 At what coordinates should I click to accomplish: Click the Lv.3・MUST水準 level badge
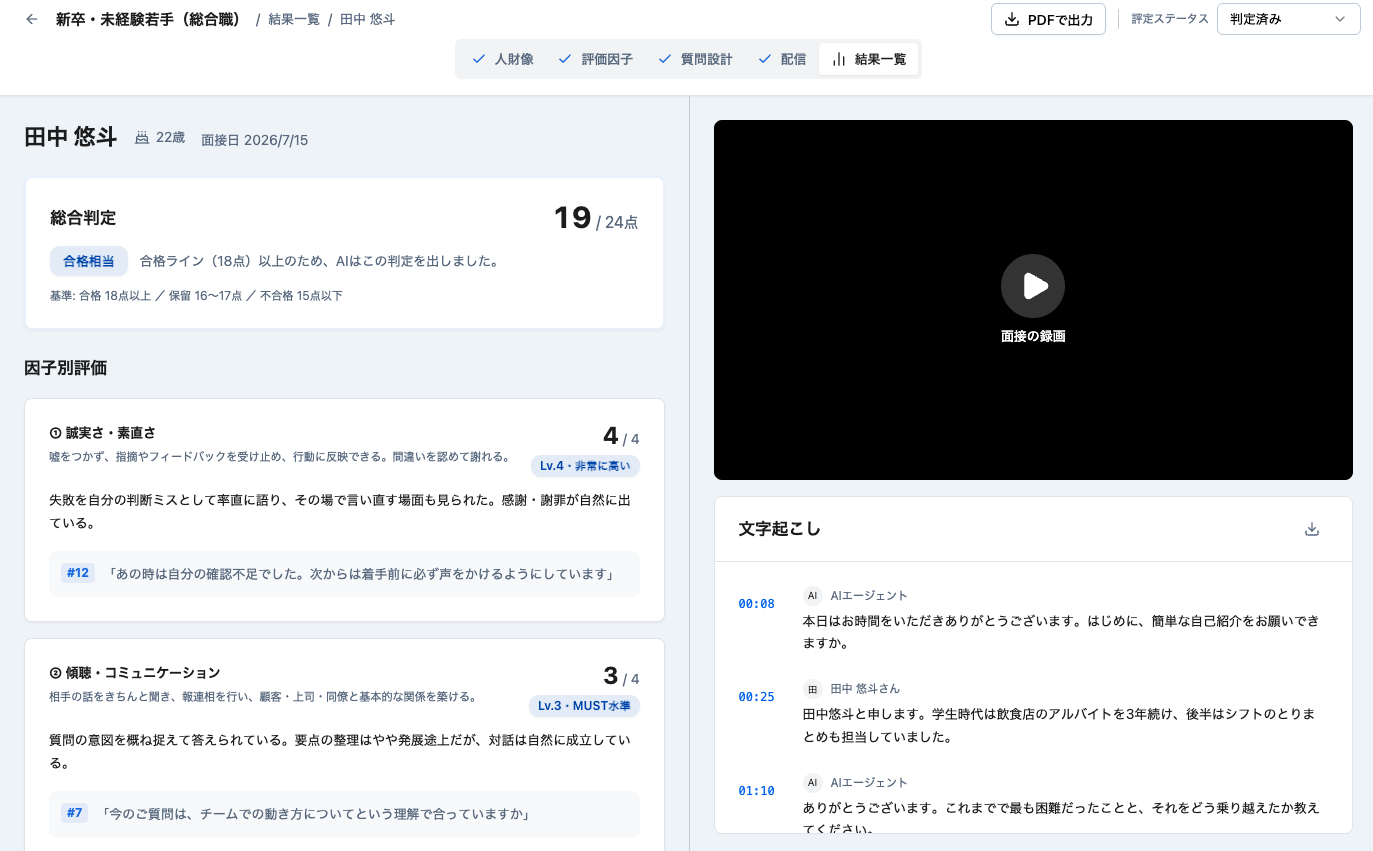584,706
